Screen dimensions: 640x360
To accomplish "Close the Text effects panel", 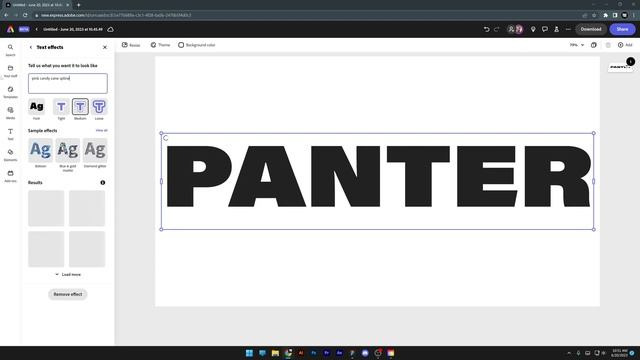I will pos(105,47).
